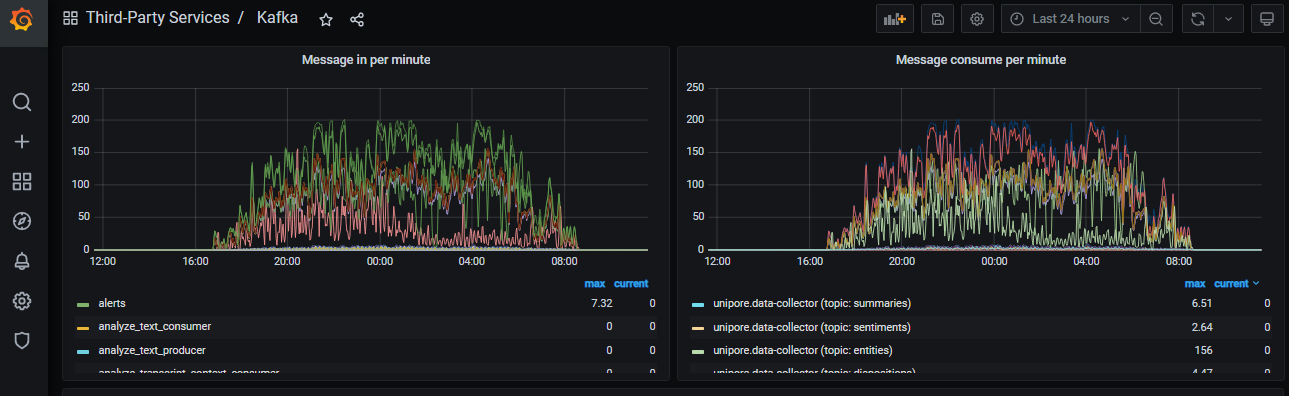Sort right legend by max column
The width and height of the screenshot is (1289, 396).
click(1195, 283)
